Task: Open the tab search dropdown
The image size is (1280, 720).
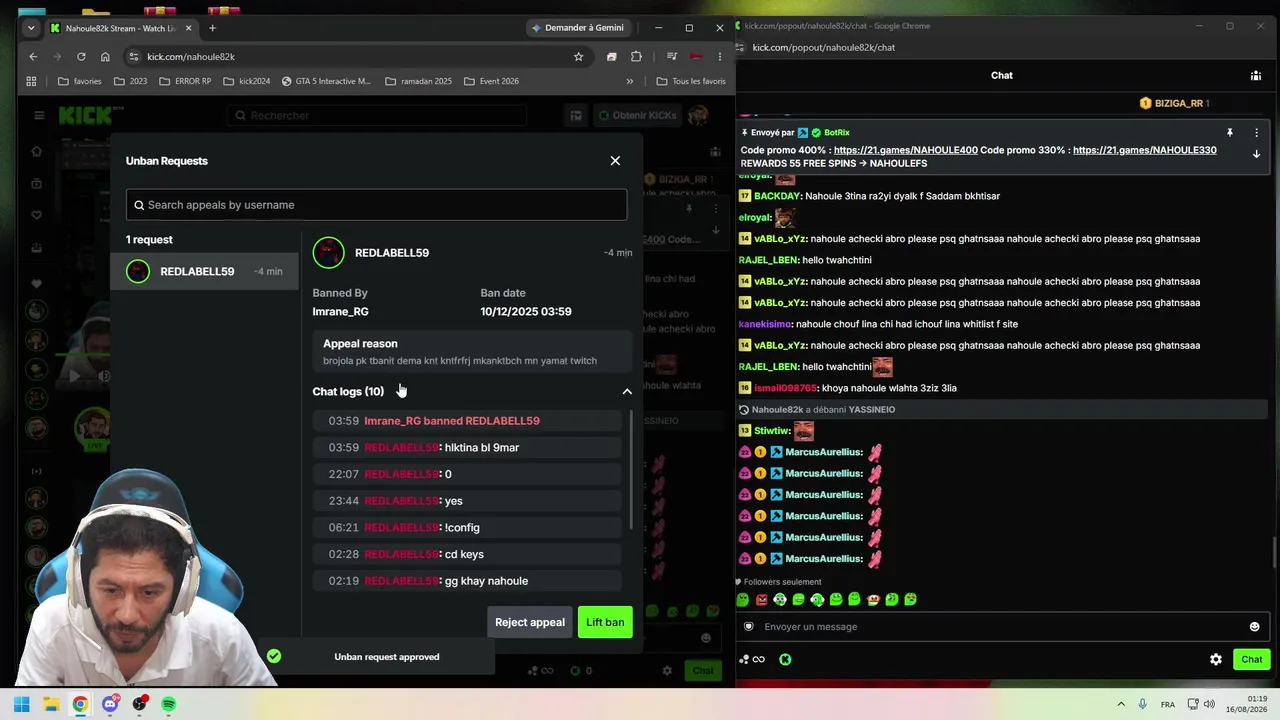Action: tap(31, 28)
